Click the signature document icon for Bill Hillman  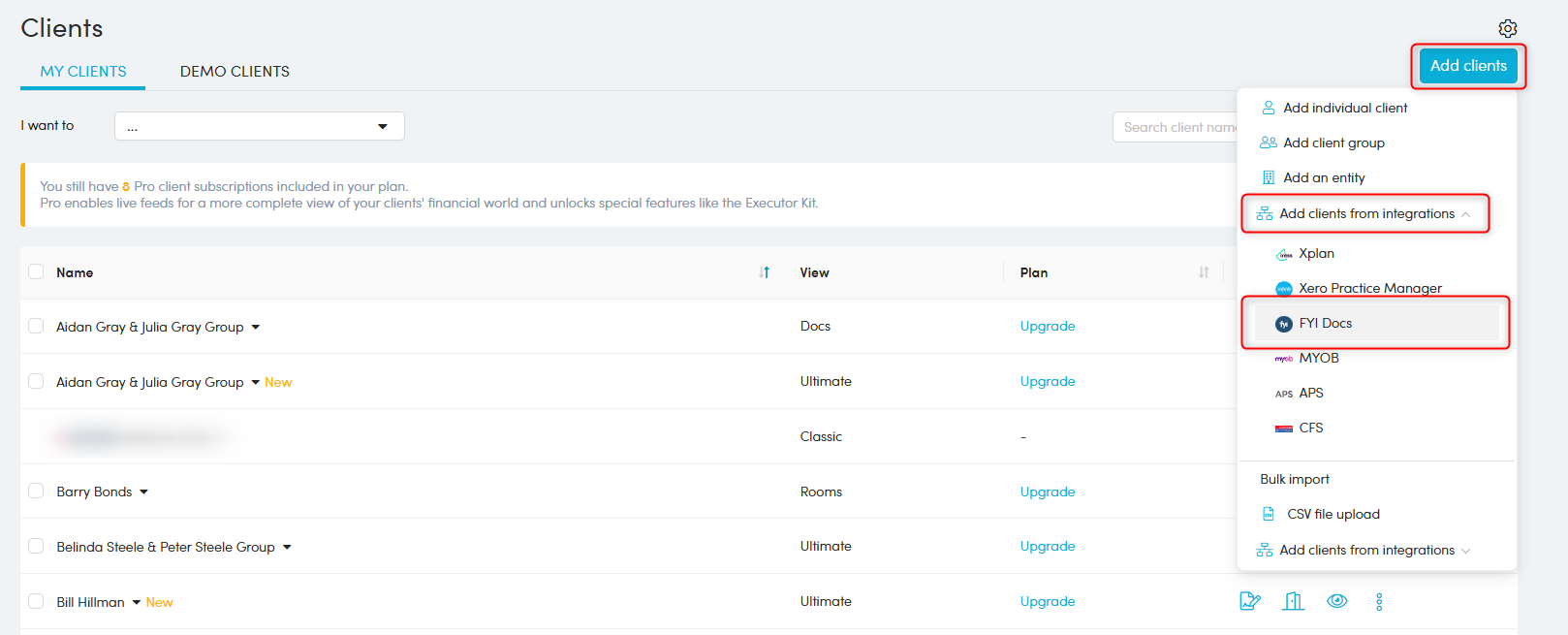1249,601
